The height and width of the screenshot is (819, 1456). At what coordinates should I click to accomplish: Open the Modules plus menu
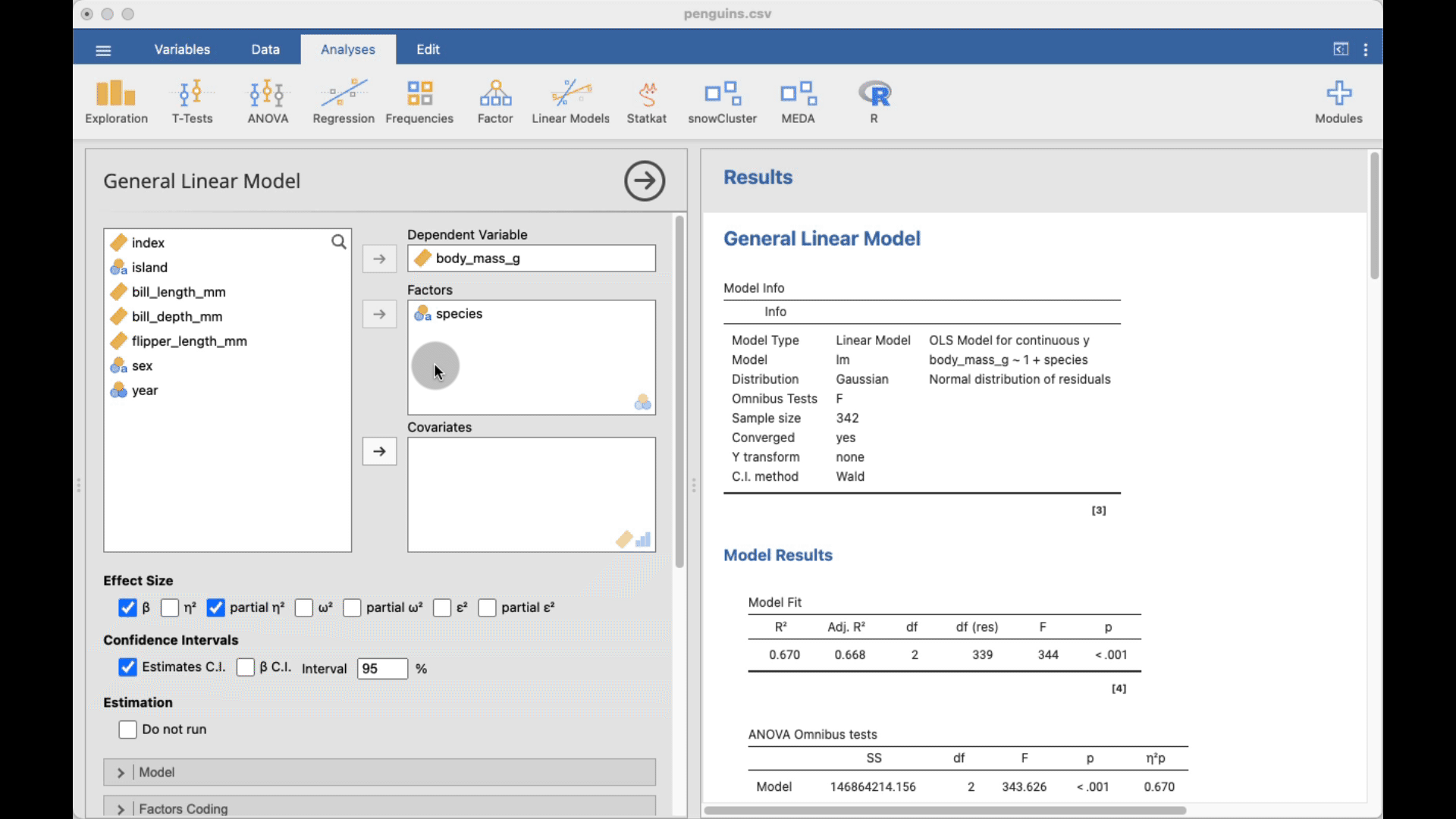click(1338, 102)
